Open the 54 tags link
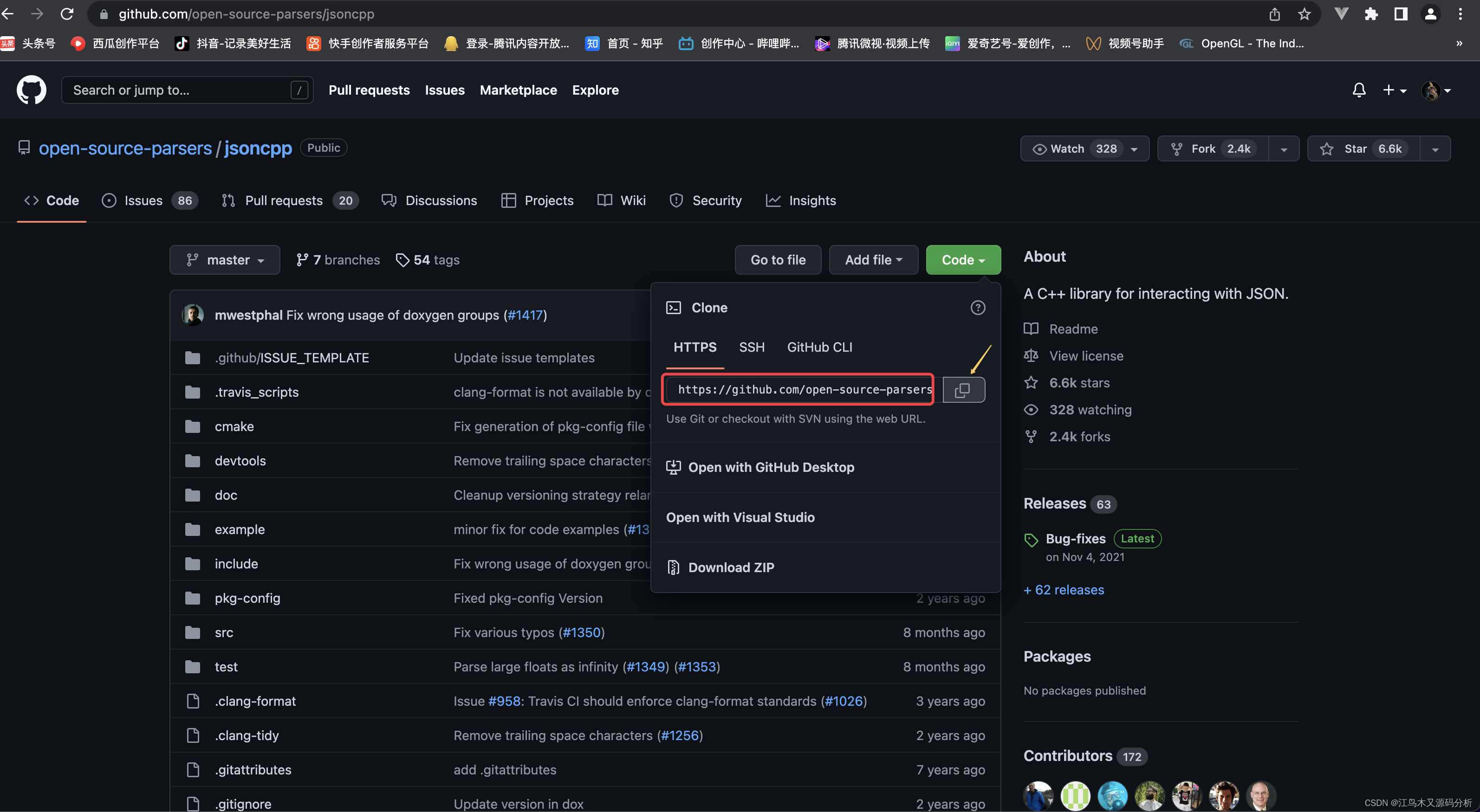Screen dimensions: 1480x812 428,260
